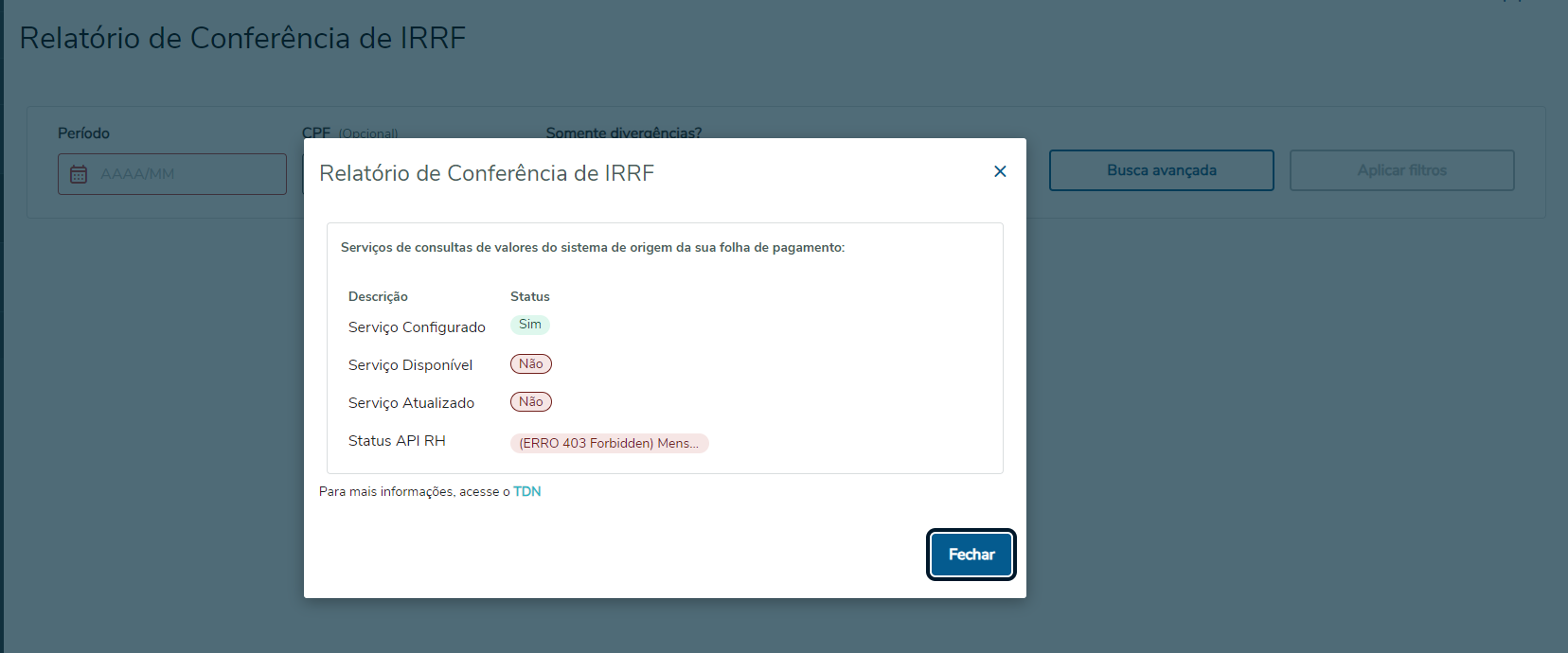Click the Aplicar filtros button
Viewport: 1568px width, 653px height.
coord(1402,170)
